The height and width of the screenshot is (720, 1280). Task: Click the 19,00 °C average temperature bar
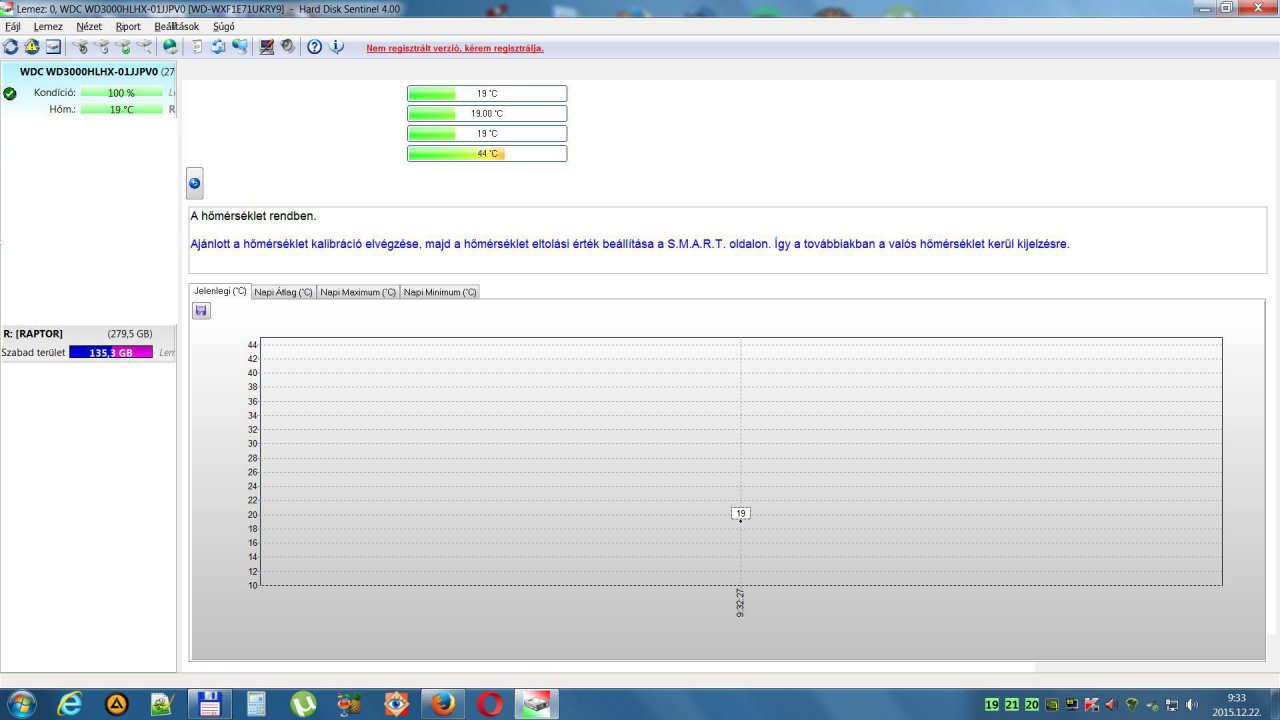point(487,114)
